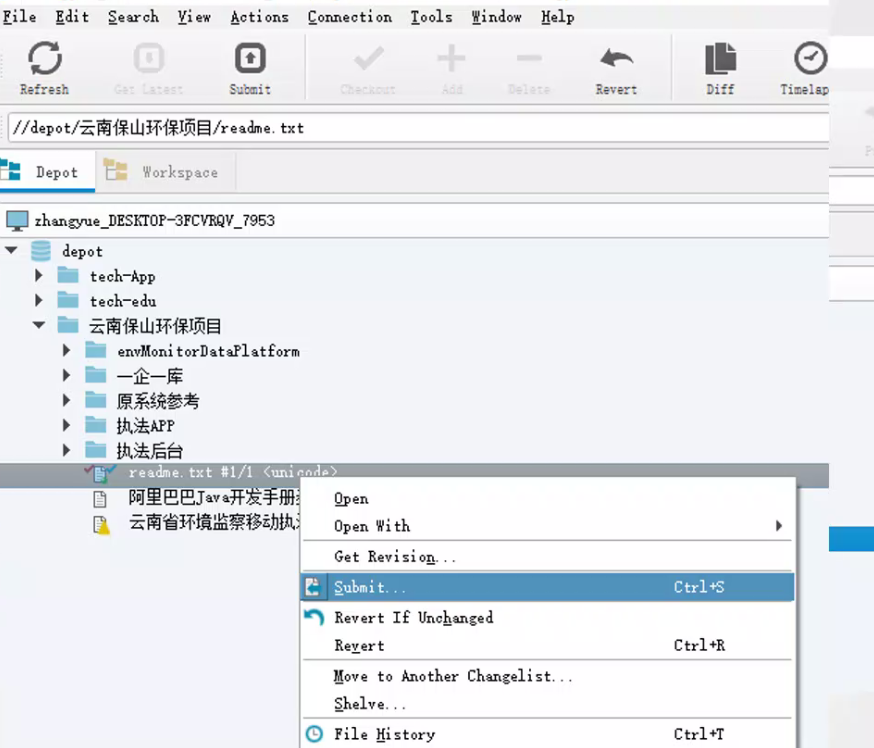874x748 pixels.
Task: Click the Submit icon in the toolbar
Action: coord(249,58)
